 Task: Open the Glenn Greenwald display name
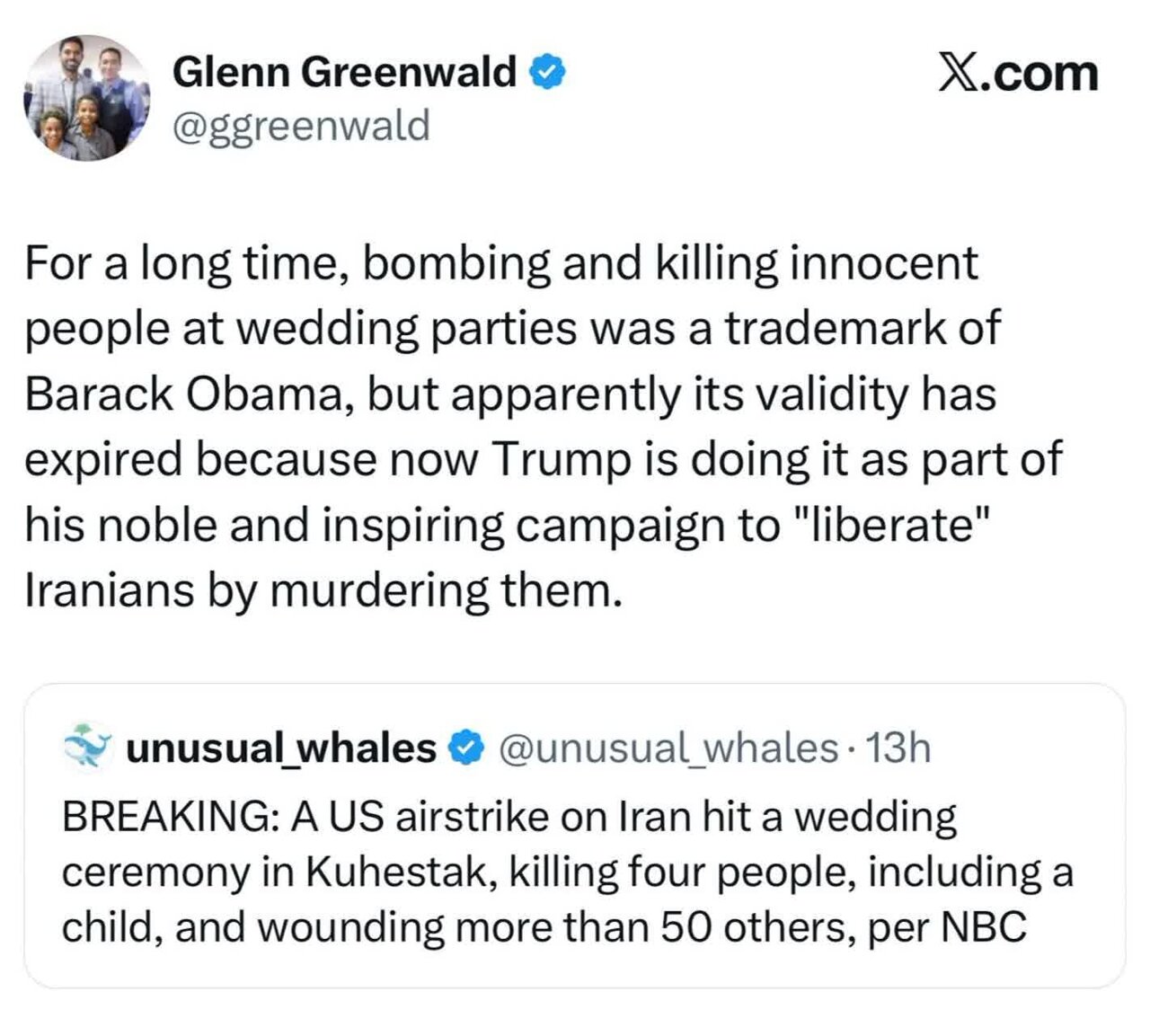tap(344, 72)
